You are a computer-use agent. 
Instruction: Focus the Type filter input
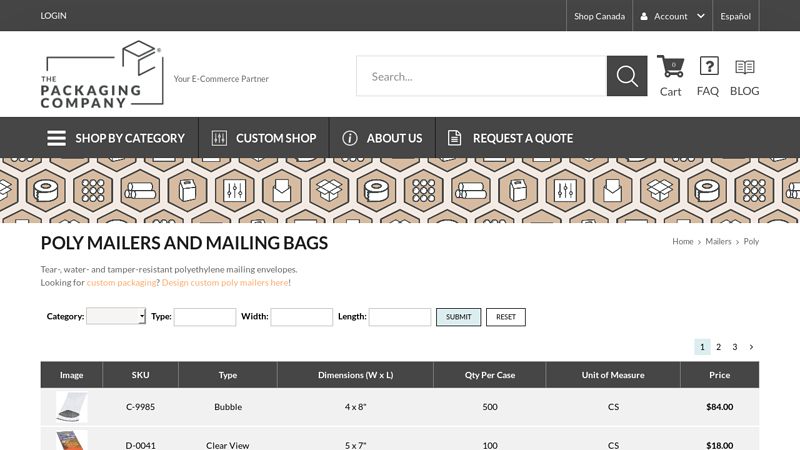pos(205,317)
